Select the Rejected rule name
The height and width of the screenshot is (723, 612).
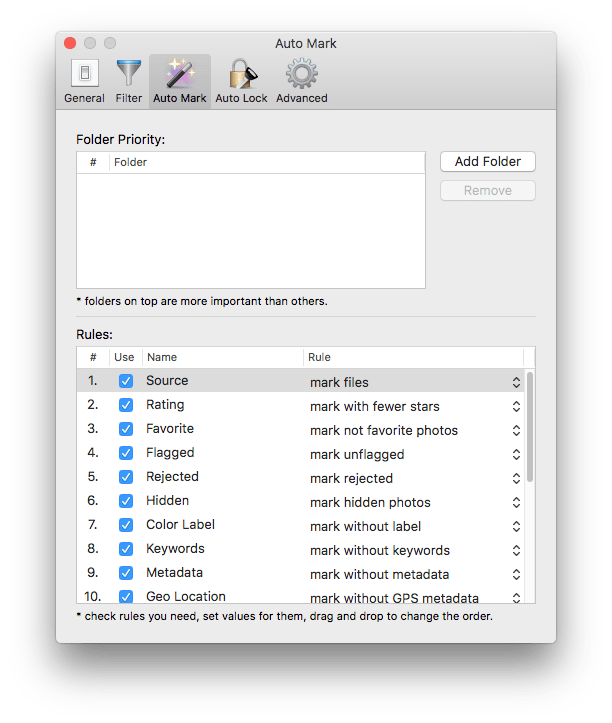coord(172,476)
